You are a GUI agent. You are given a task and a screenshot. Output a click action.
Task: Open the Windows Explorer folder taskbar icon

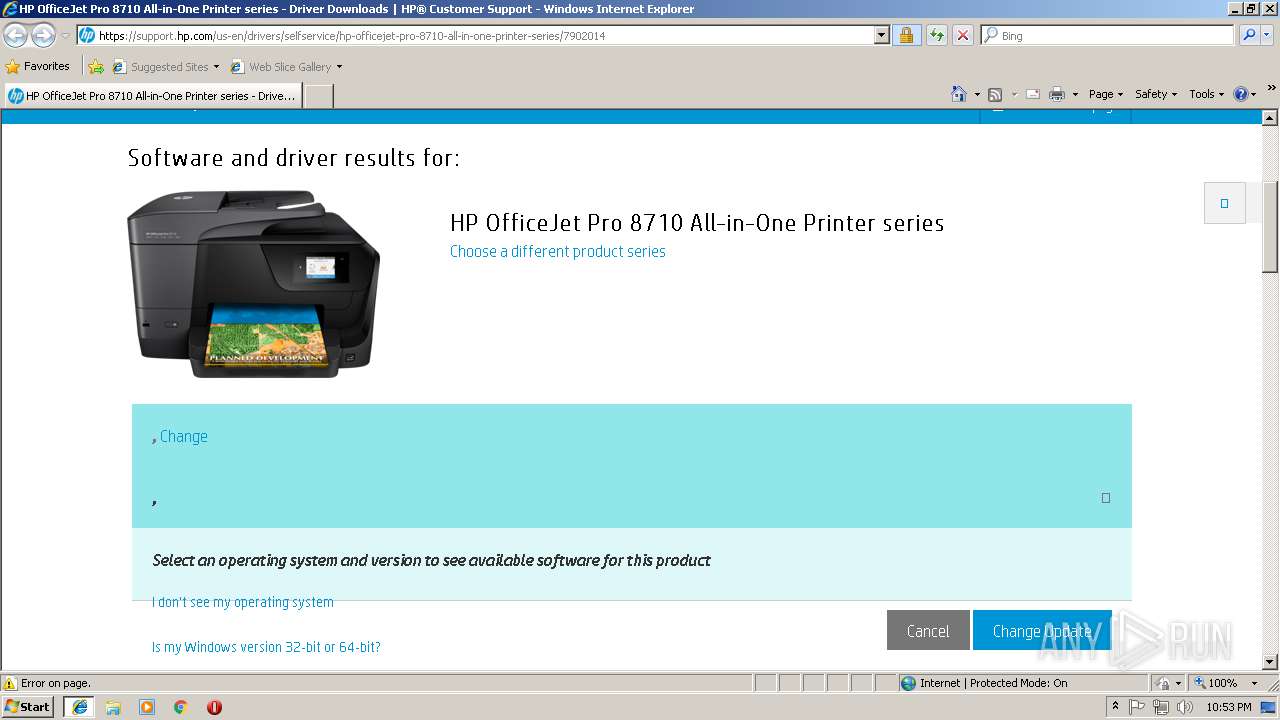(113, 707)
